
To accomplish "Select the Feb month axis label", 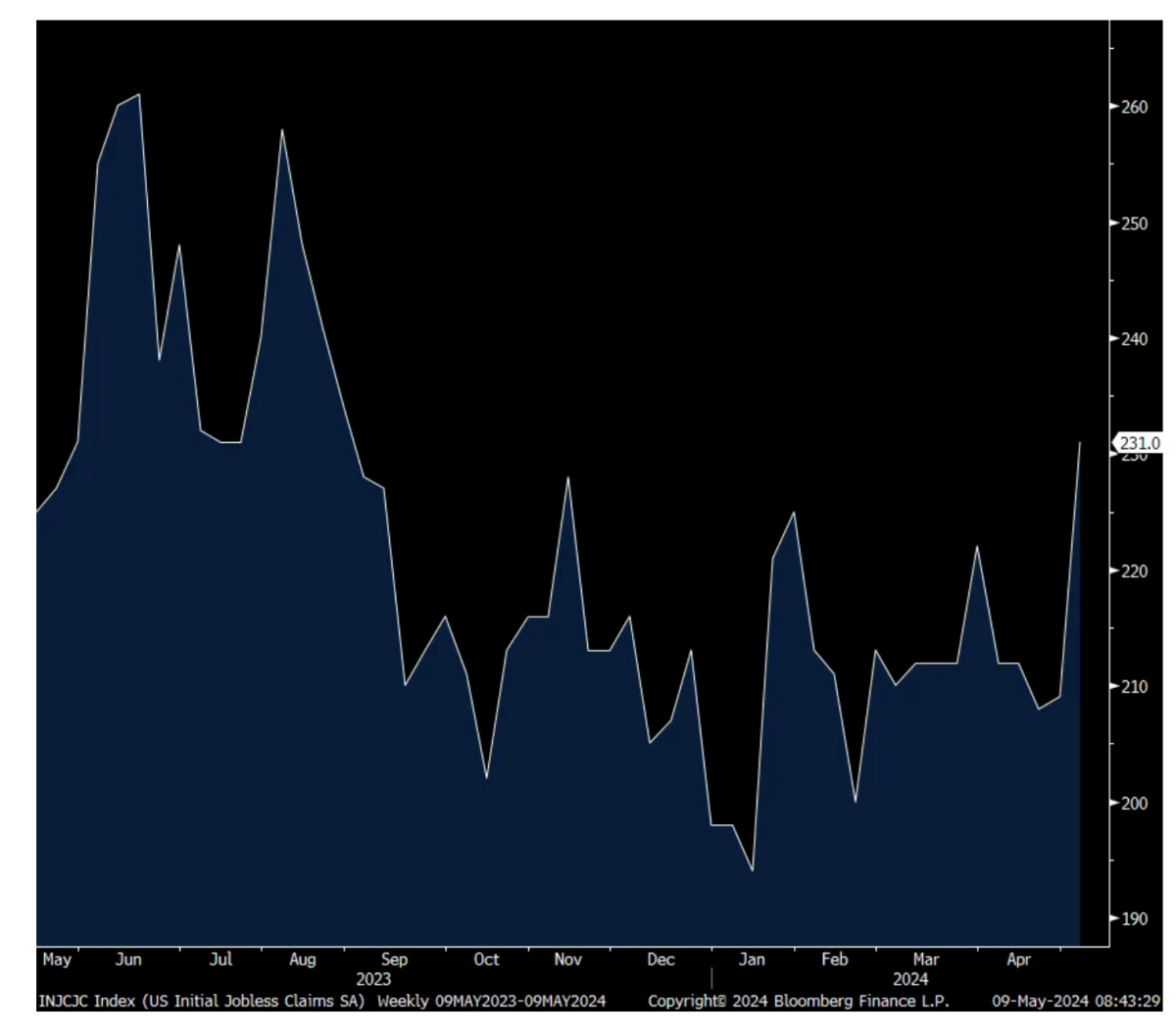I will [834, 960].
